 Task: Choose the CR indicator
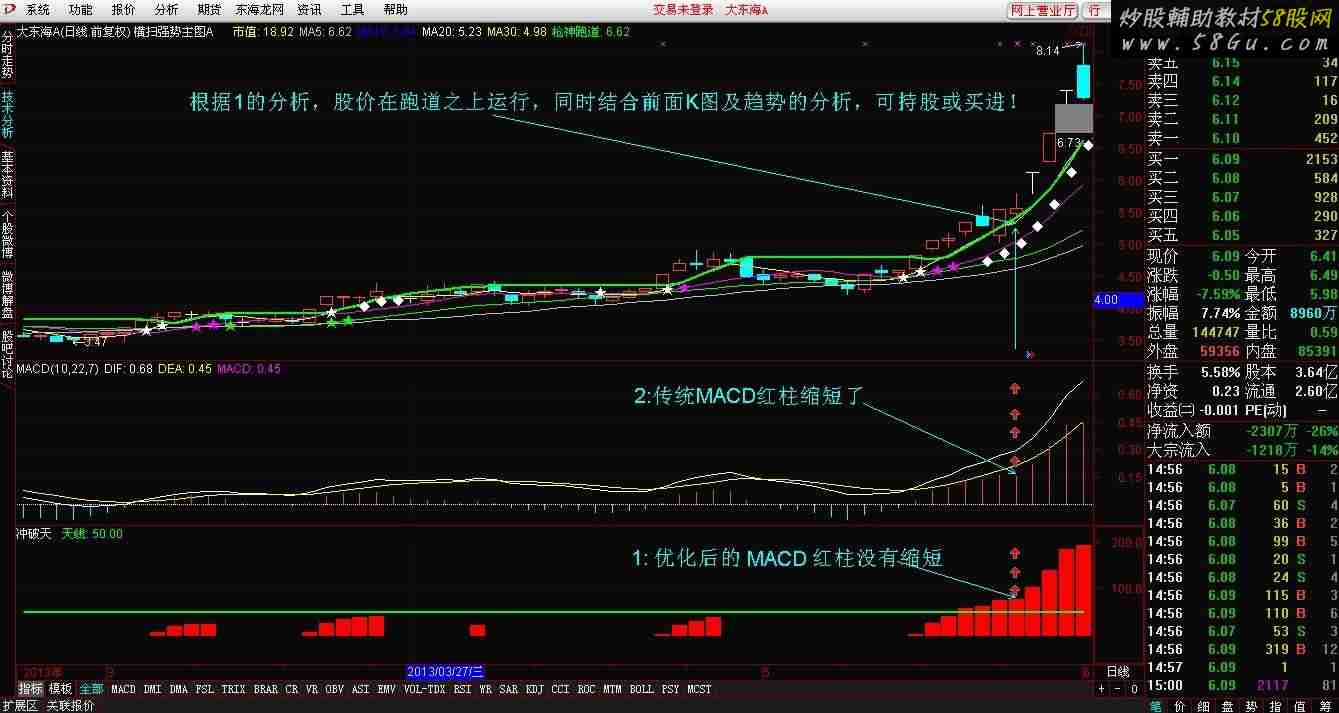292,689
